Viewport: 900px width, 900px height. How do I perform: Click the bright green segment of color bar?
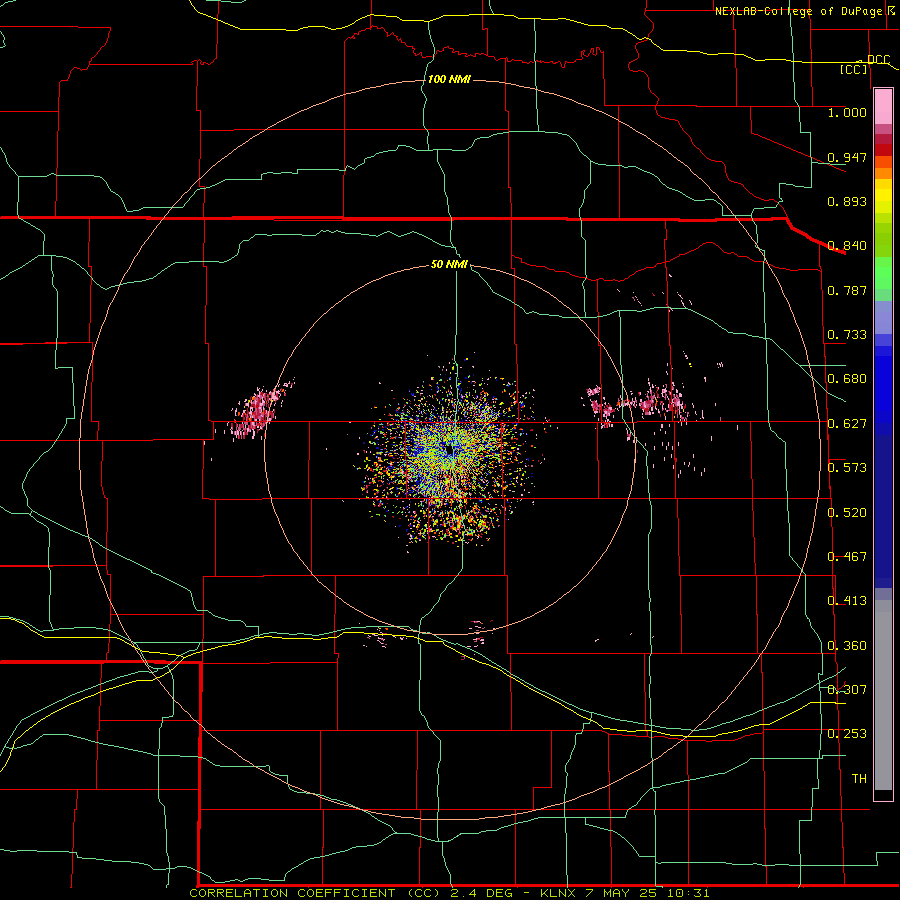click(883, 273)
